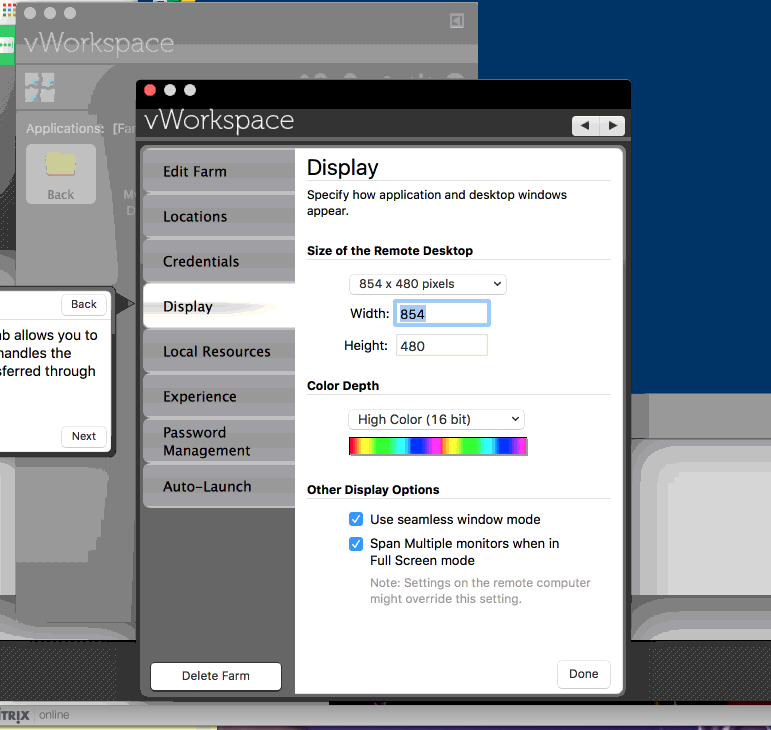The image size is (771, 730).
Task: Click Back in the help popup
Action: click(84, 304)
